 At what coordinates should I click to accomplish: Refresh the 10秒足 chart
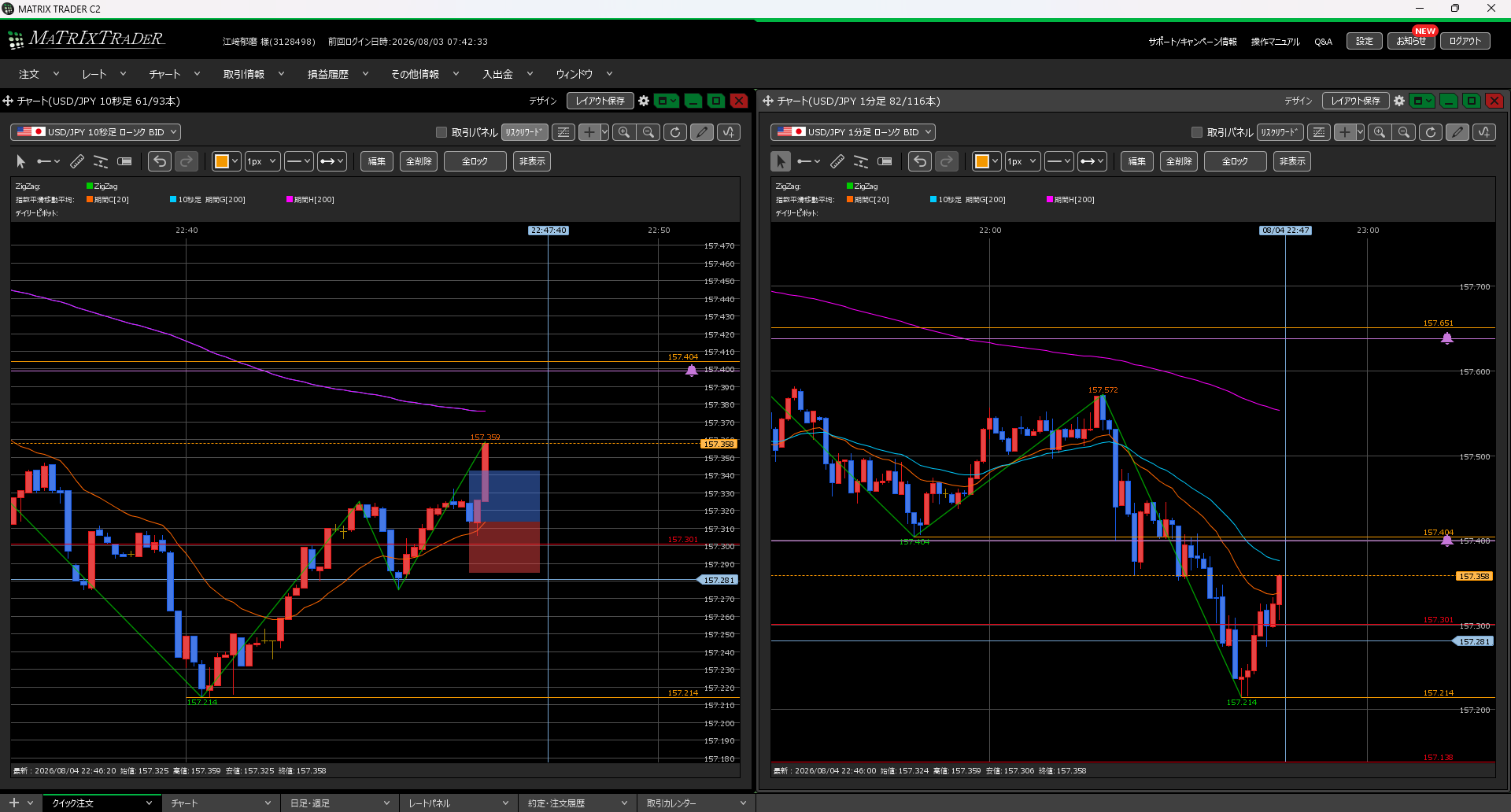675,132
